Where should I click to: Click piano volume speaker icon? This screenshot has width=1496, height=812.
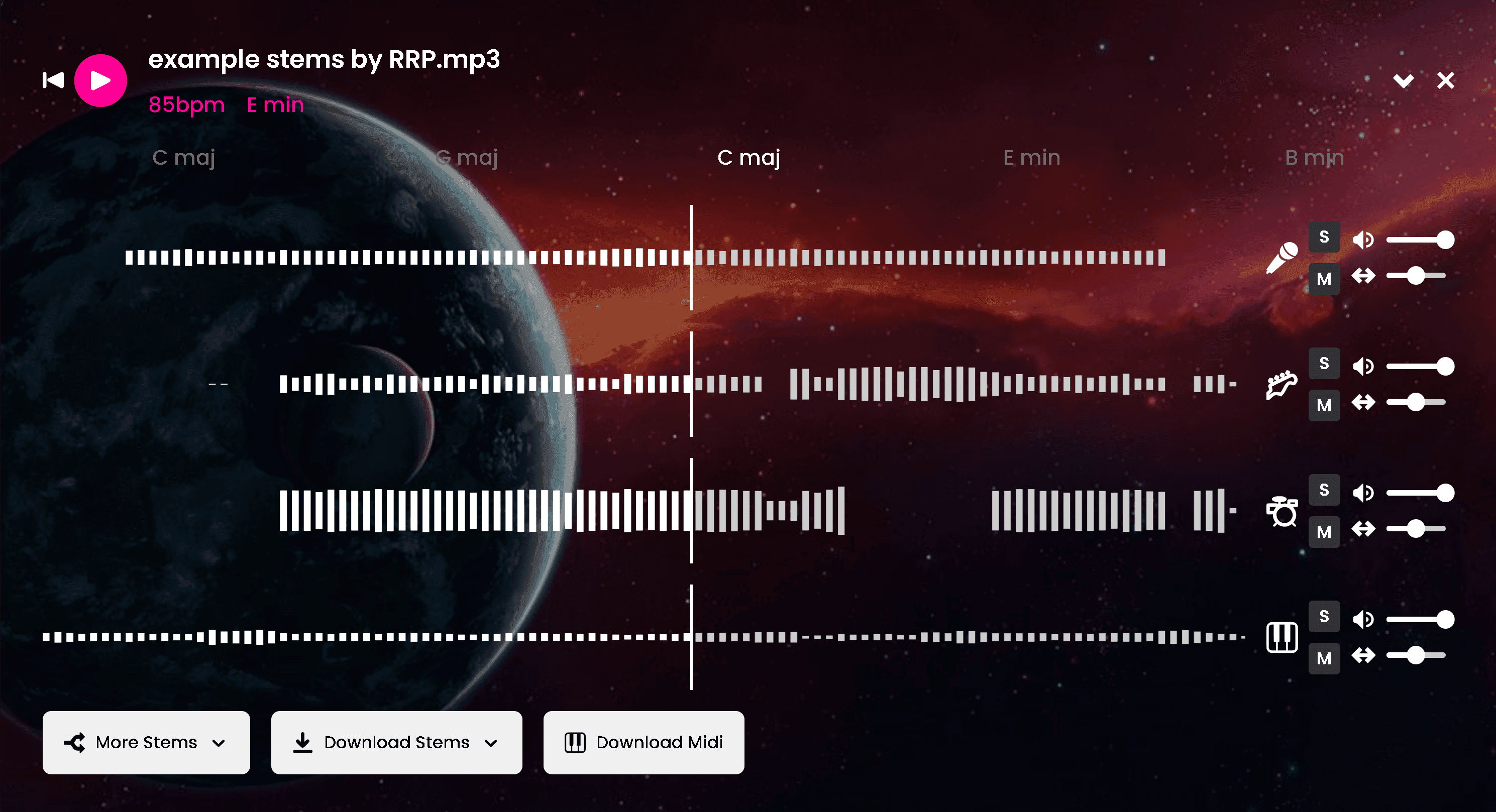pos(1363,619)
